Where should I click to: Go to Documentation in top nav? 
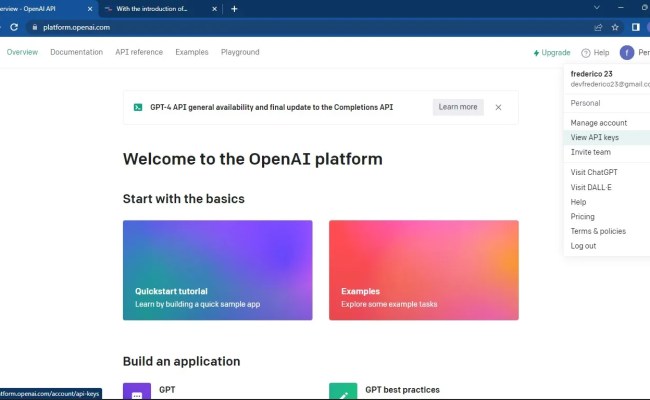pos(77,52)
